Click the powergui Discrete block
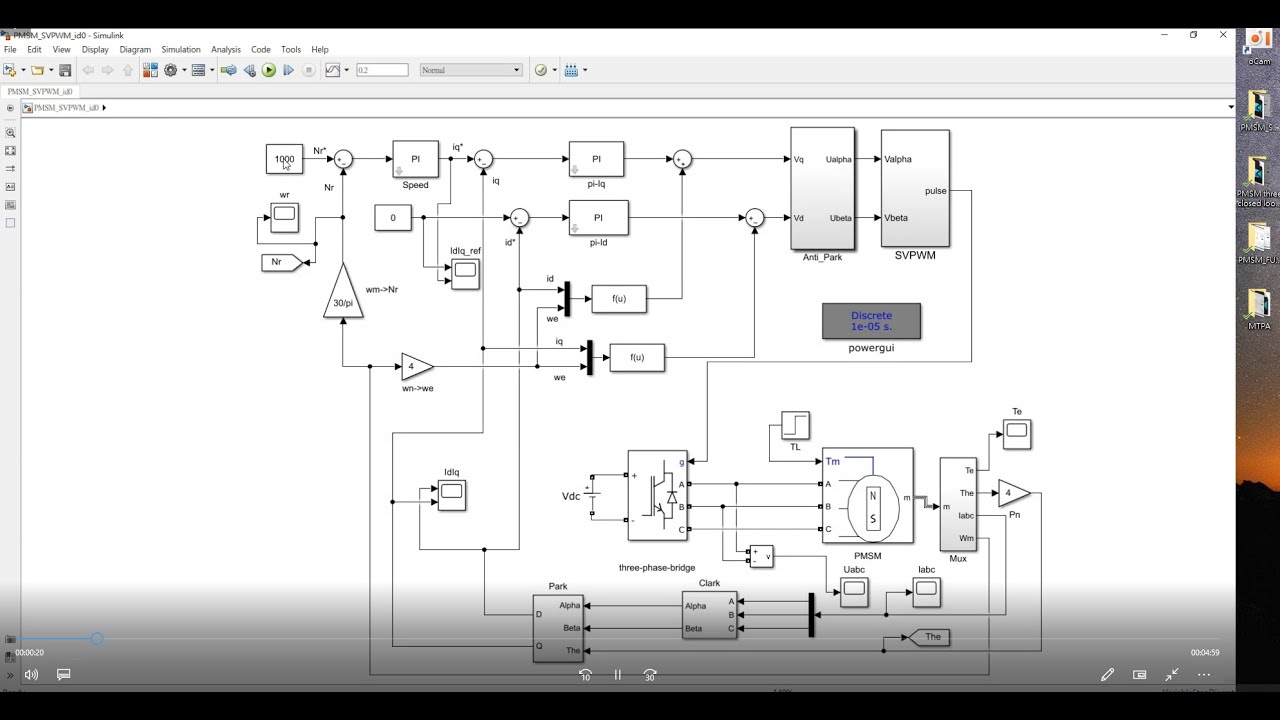This screenshot has height=720, width=1280. pos(871,321)
